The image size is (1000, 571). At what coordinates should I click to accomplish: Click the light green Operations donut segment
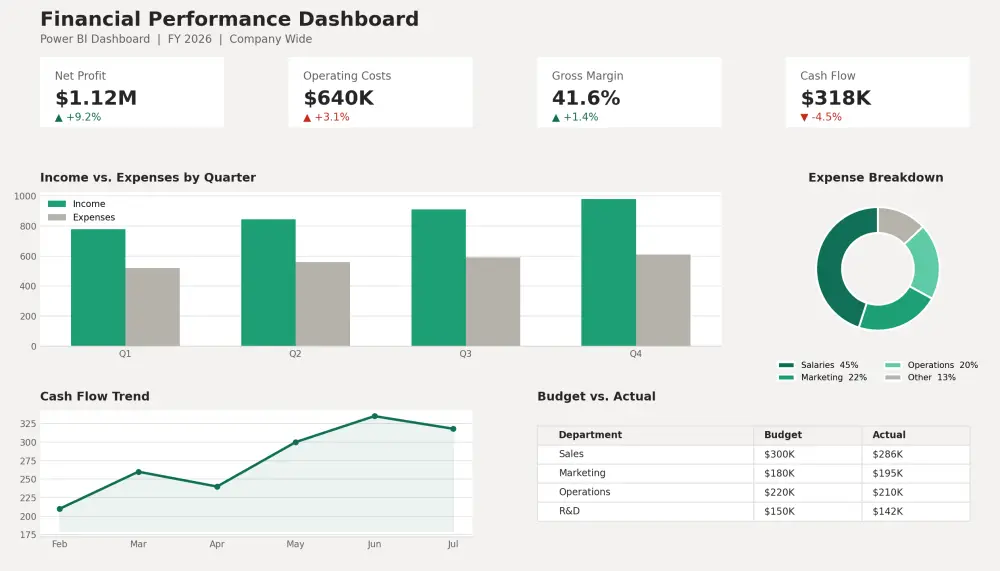coord(925,265)
